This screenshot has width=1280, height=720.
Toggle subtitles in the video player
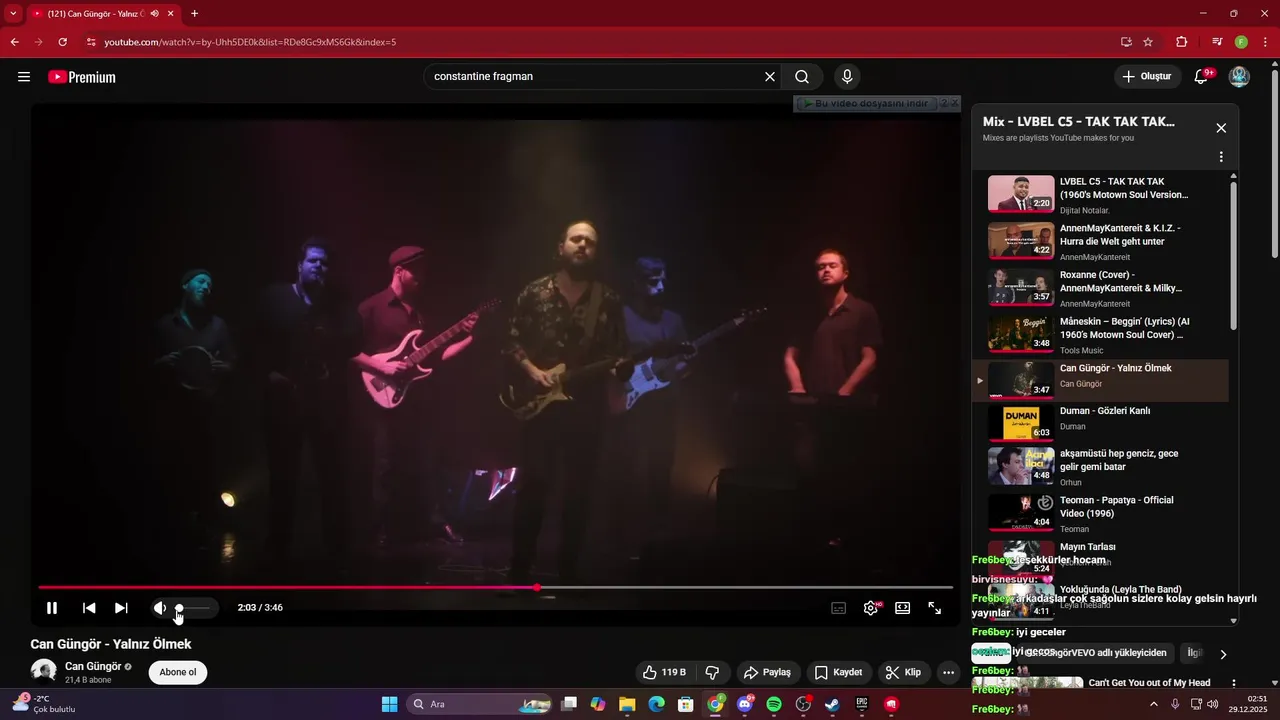click(x=839, y=608)
